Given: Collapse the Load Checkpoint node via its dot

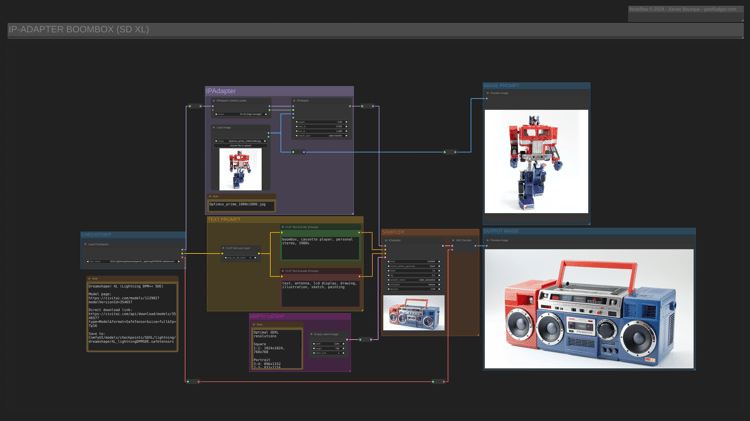Looking at the screenshot, I should tap(86, 244).
